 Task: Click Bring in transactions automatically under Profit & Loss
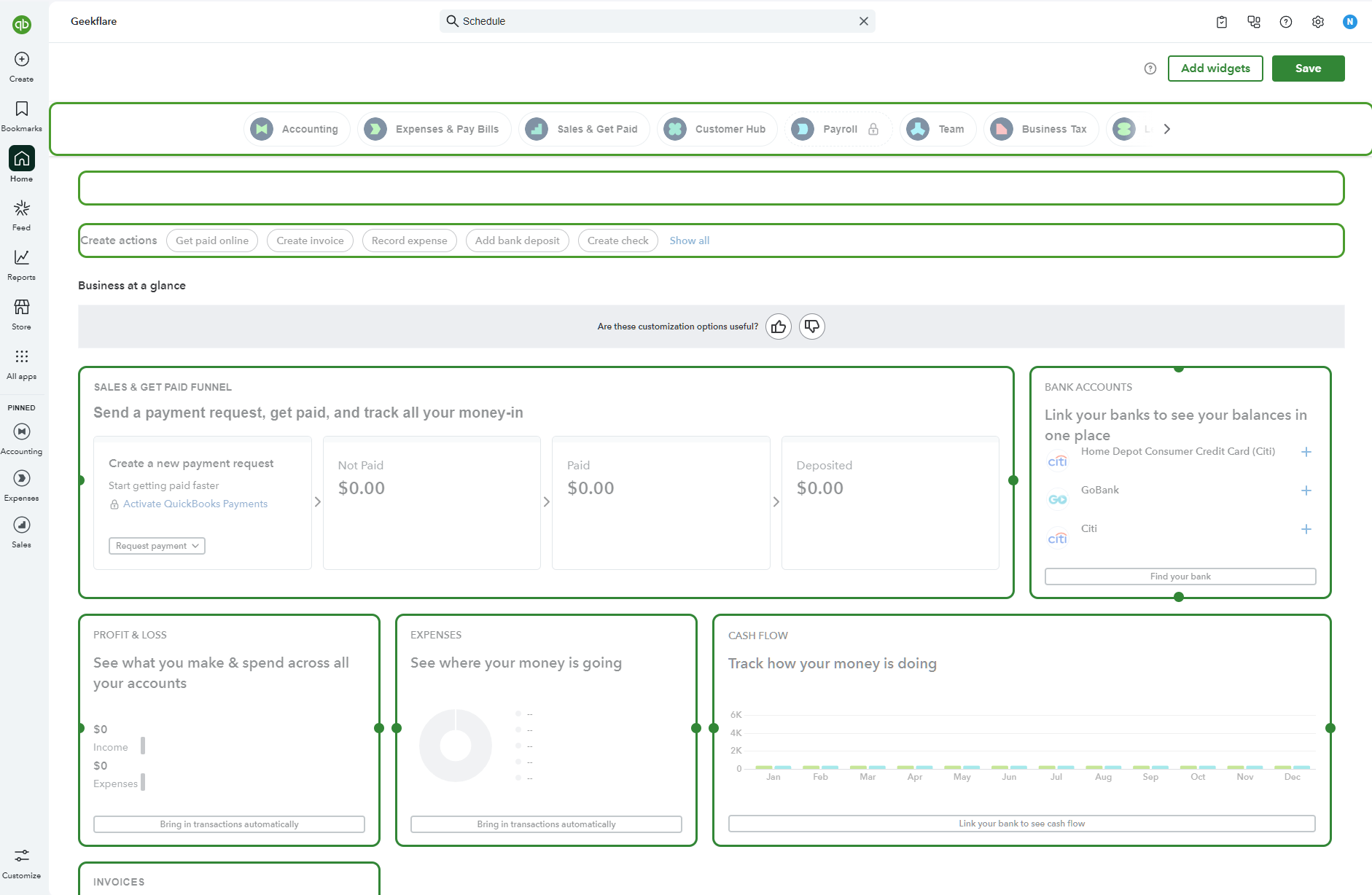[x=229, y=824]
